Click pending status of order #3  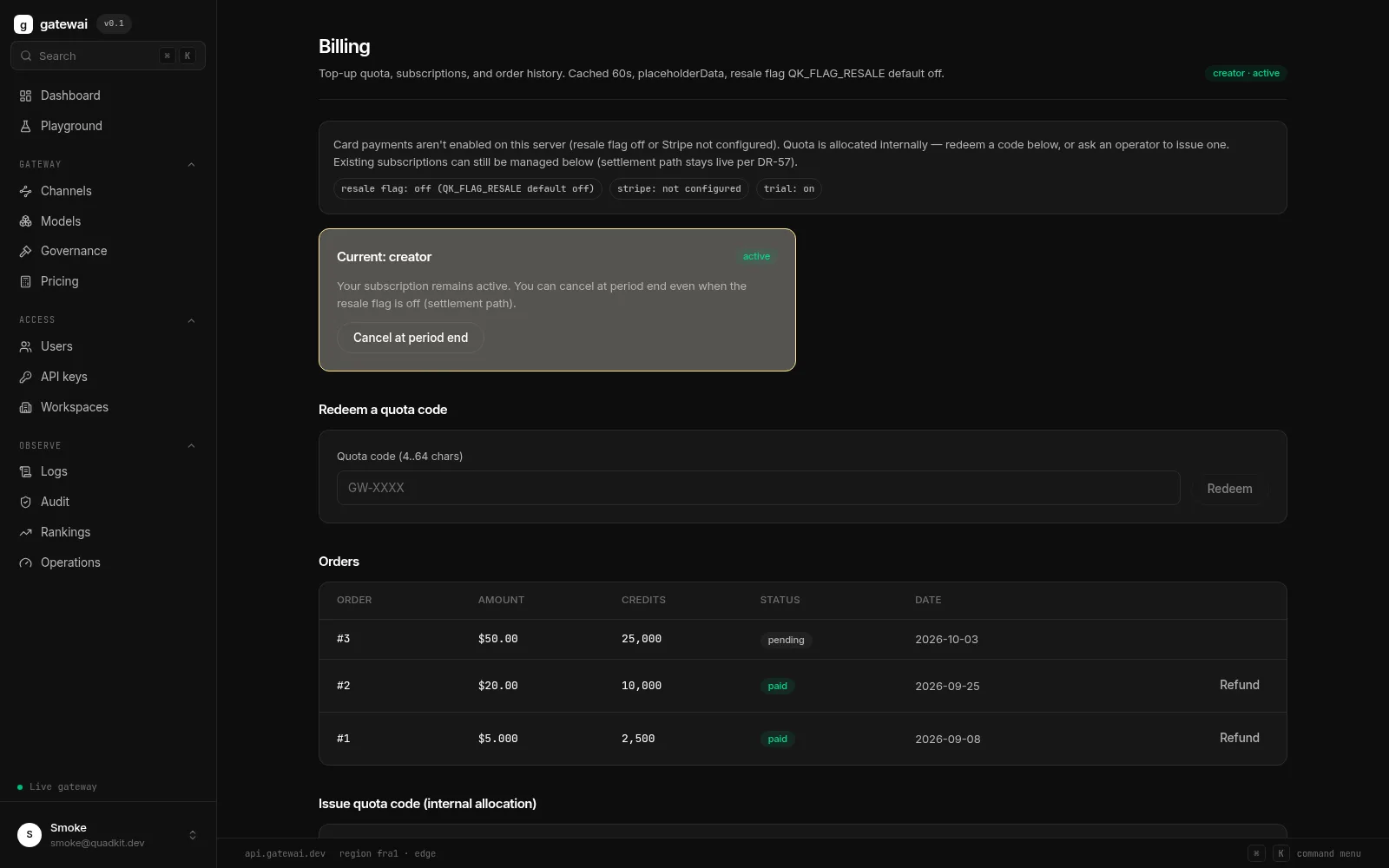tap(786, 640)
